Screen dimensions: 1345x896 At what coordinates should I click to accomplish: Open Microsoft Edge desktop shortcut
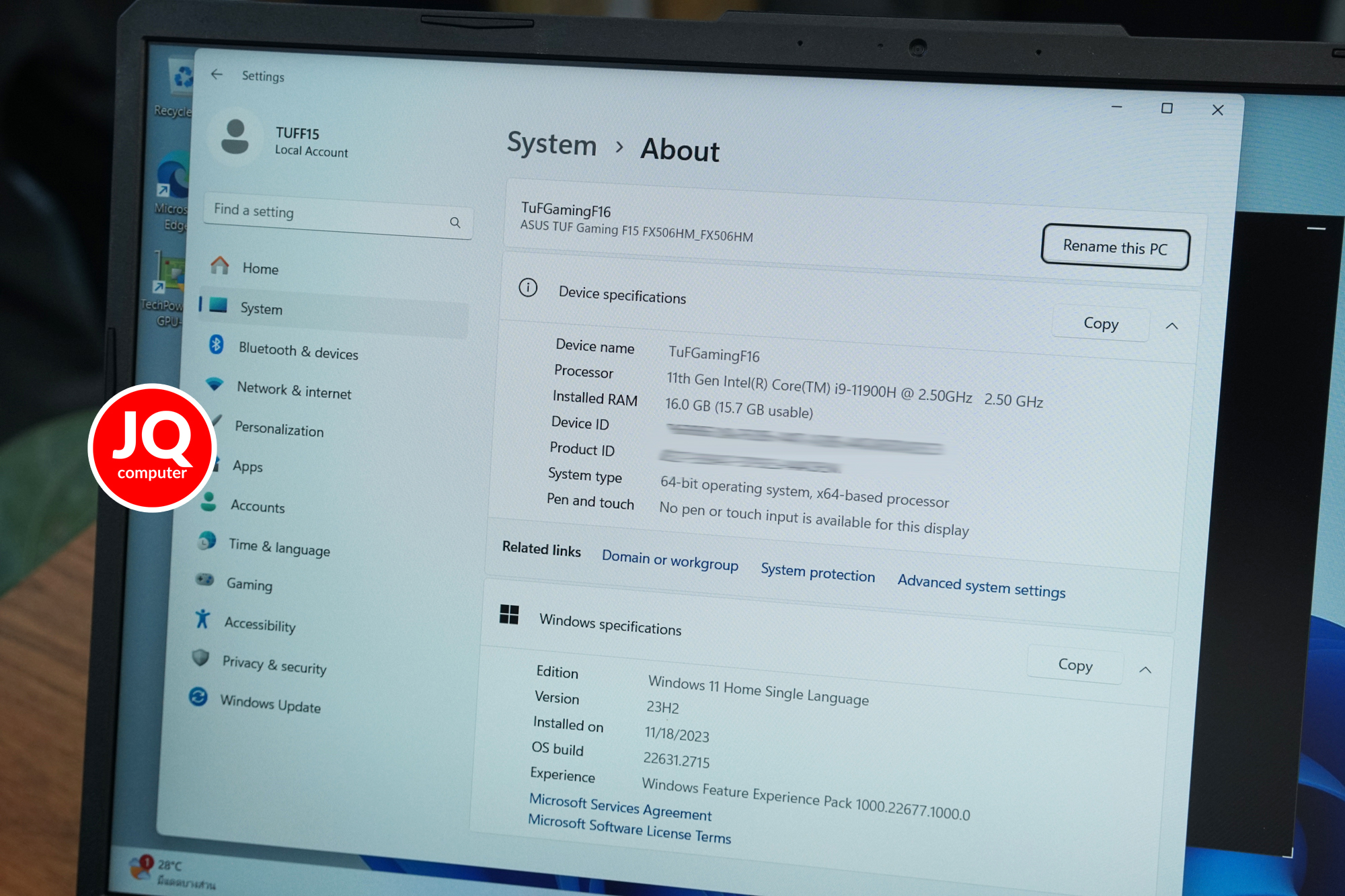172,192
